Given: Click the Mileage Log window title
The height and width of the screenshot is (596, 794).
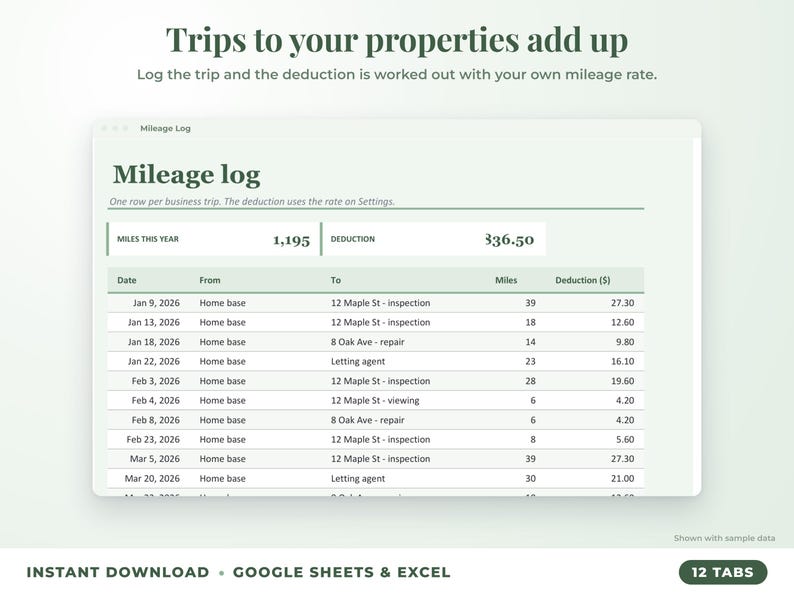Looking at the screenshot, I should coord(165,128).
